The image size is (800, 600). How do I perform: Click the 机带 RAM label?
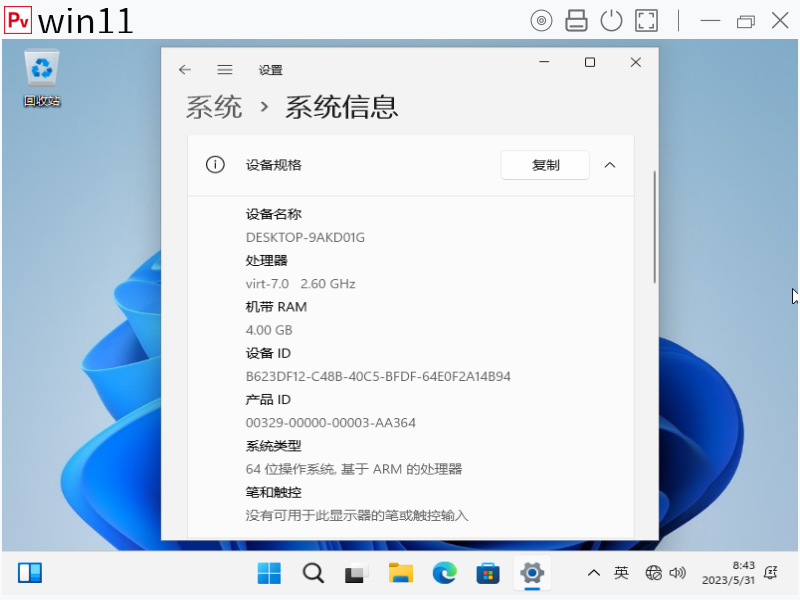click(x=276, y=307)
